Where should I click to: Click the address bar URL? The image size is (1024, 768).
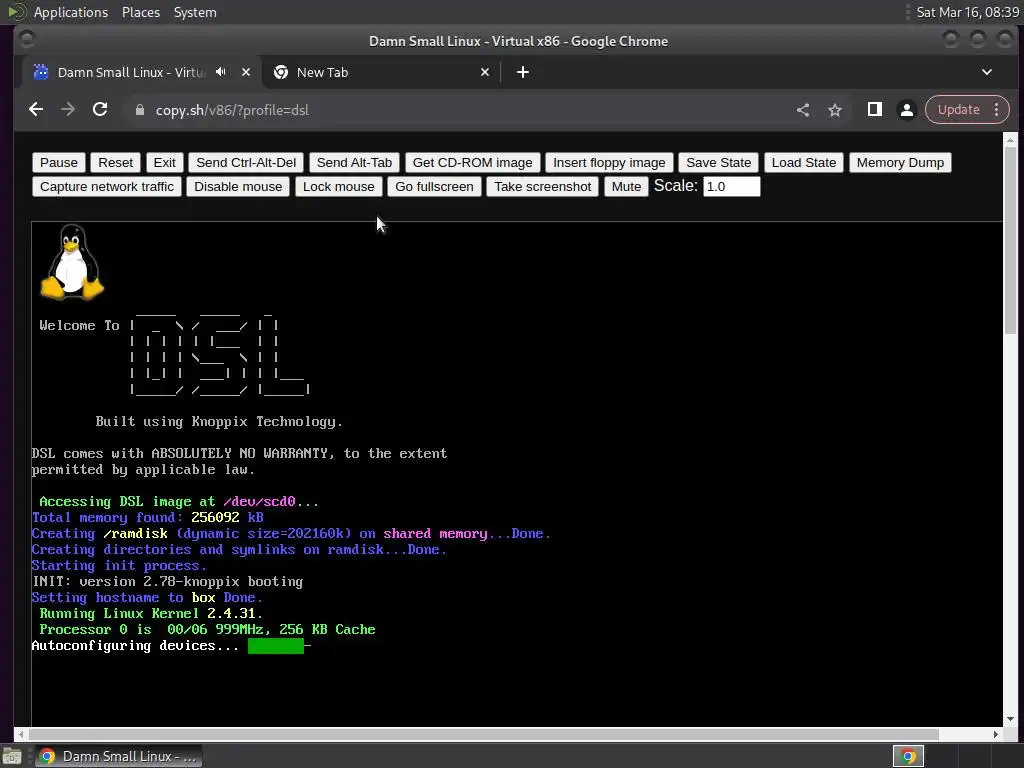click(232, 110)
